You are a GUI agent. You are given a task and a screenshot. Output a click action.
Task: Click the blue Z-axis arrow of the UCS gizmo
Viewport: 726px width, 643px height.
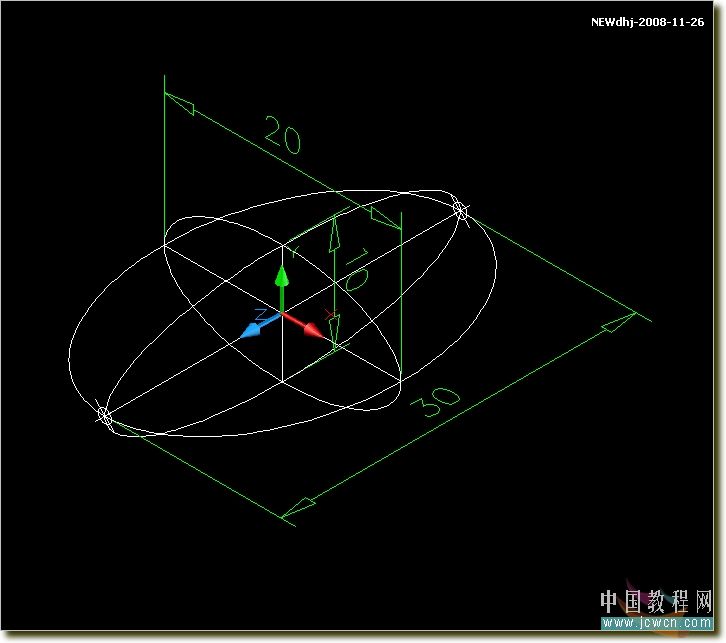point(261,325)
